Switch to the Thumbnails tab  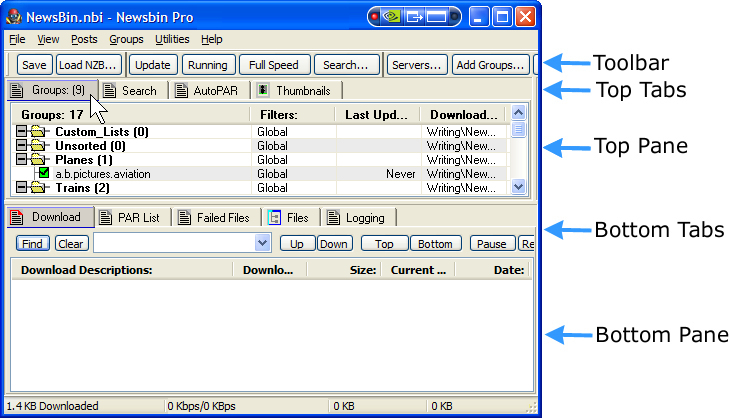click(297, 91)
